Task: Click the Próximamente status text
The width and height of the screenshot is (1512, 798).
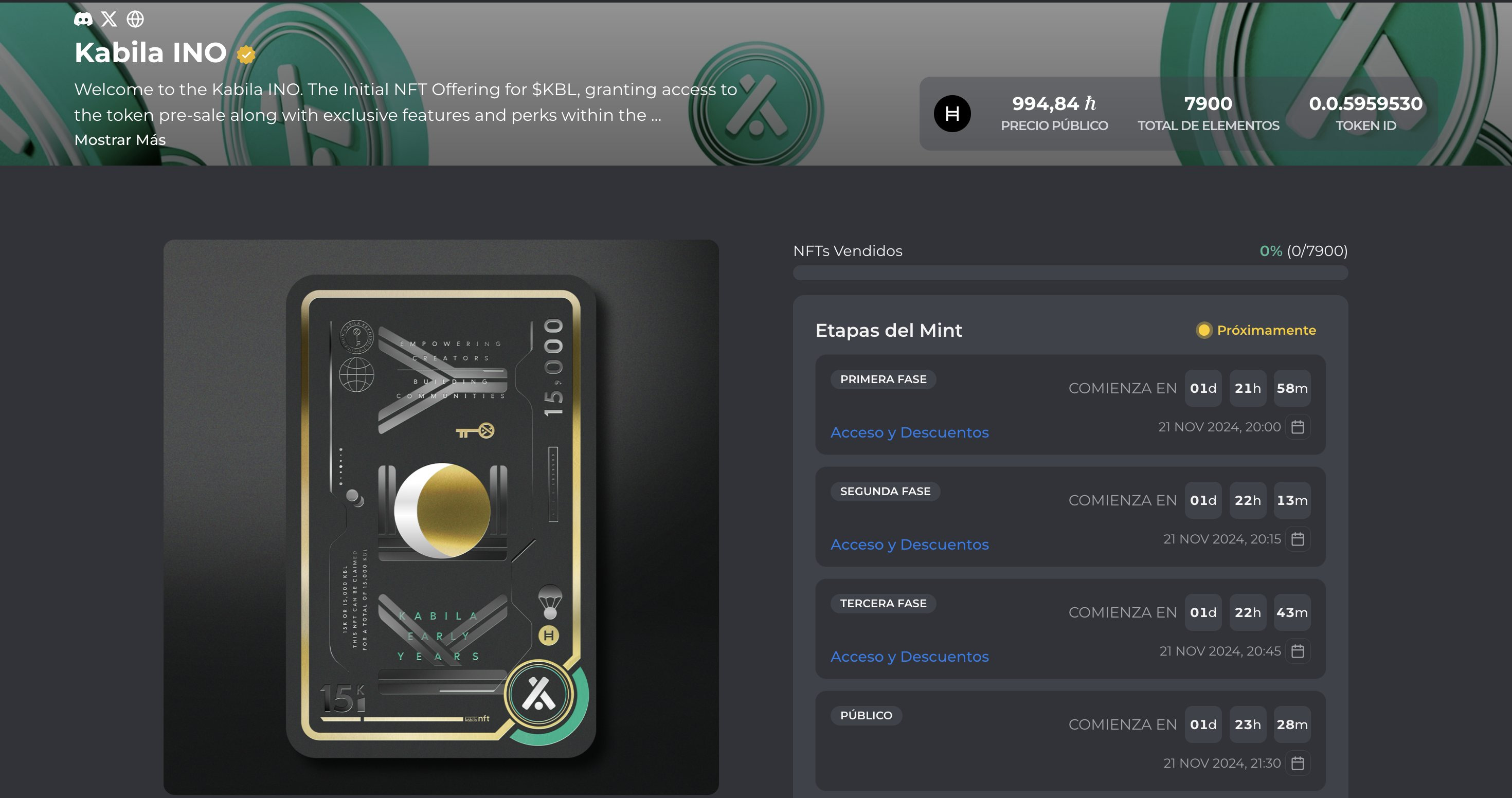Action: click(1266, 330)
